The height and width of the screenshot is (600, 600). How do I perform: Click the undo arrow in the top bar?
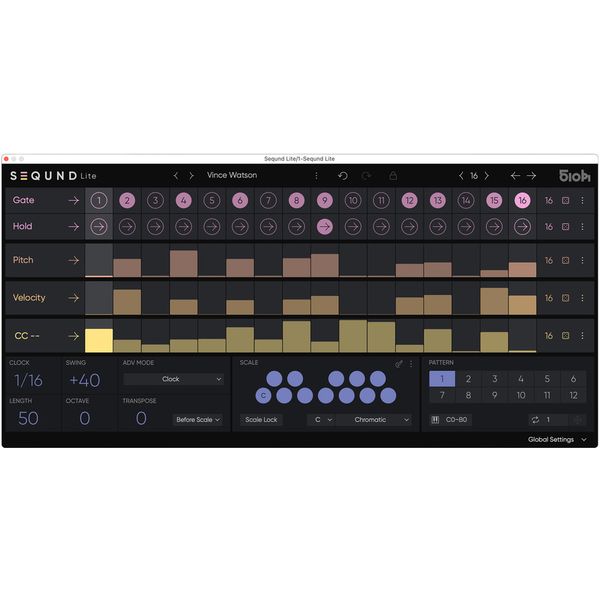(343, 175)
